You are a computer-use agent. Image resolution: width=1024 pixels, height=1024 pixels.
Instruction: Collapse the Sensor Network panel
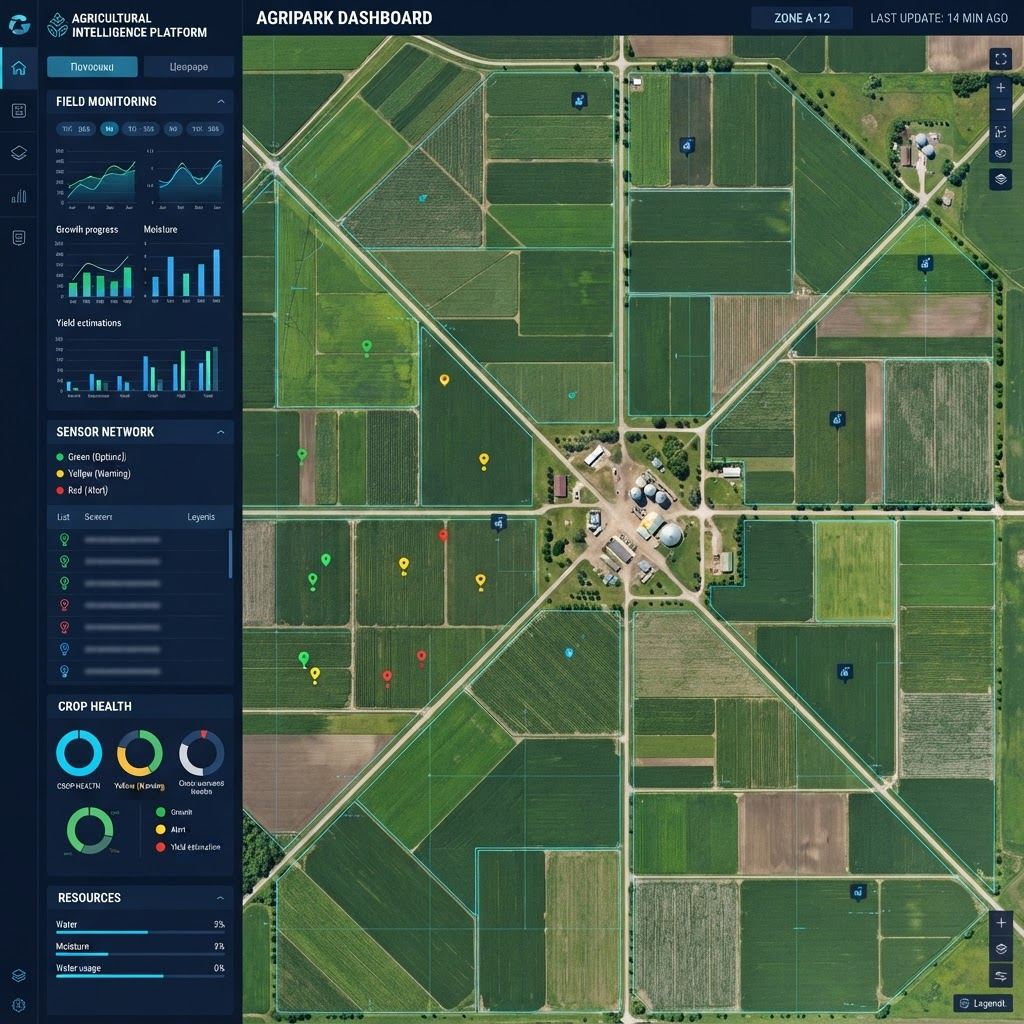point(221,432)
